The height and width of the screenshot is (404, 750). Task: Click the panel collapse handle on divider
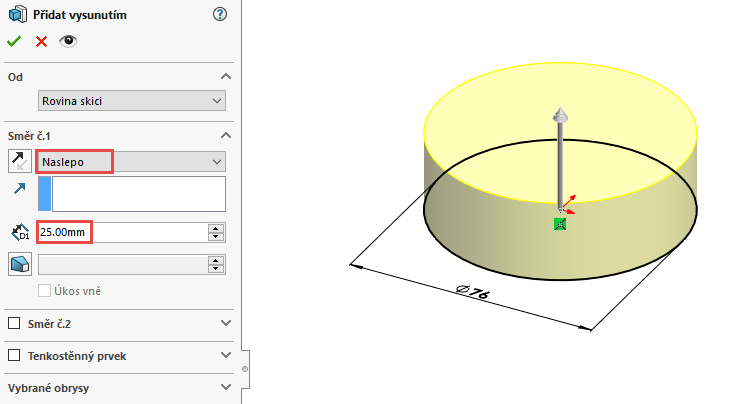245,369
